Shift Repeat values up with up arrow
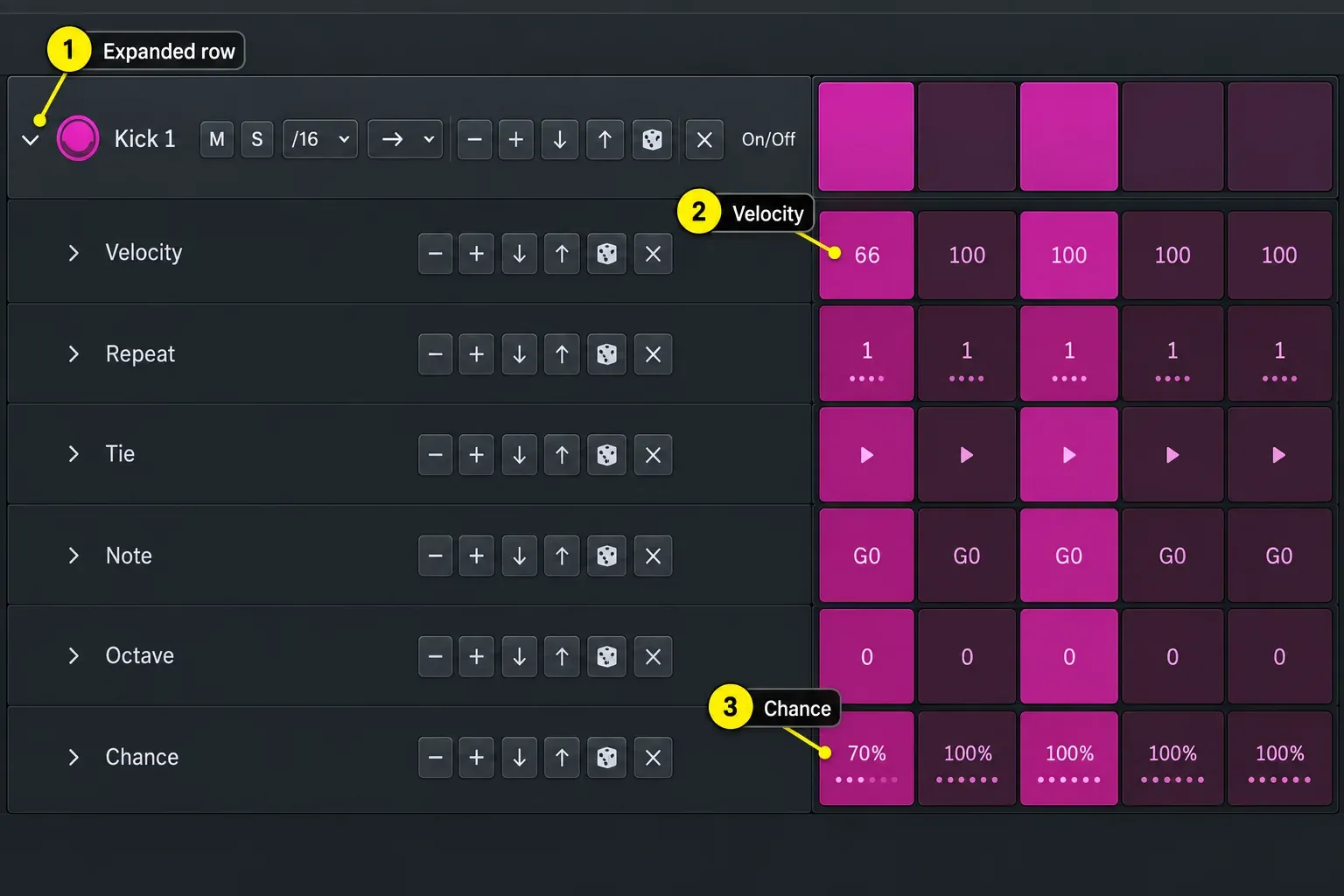This screenshot has height=896, width=1344. [563, 354]
